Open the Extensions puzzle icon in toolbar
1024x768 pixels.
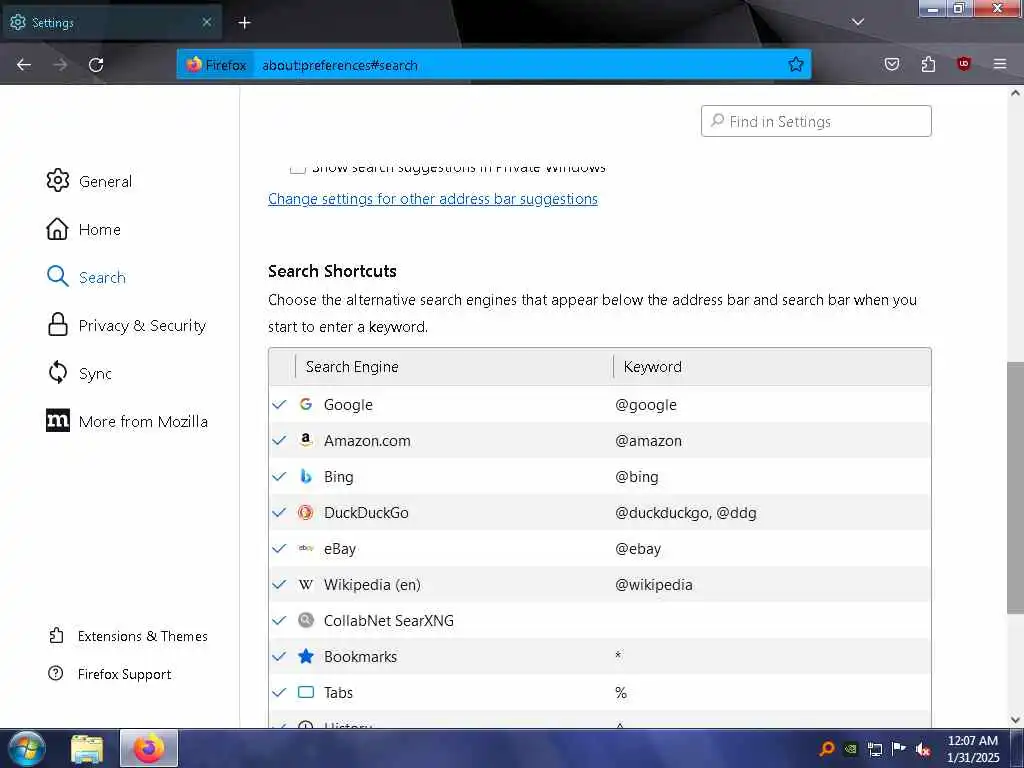(928, 64)
